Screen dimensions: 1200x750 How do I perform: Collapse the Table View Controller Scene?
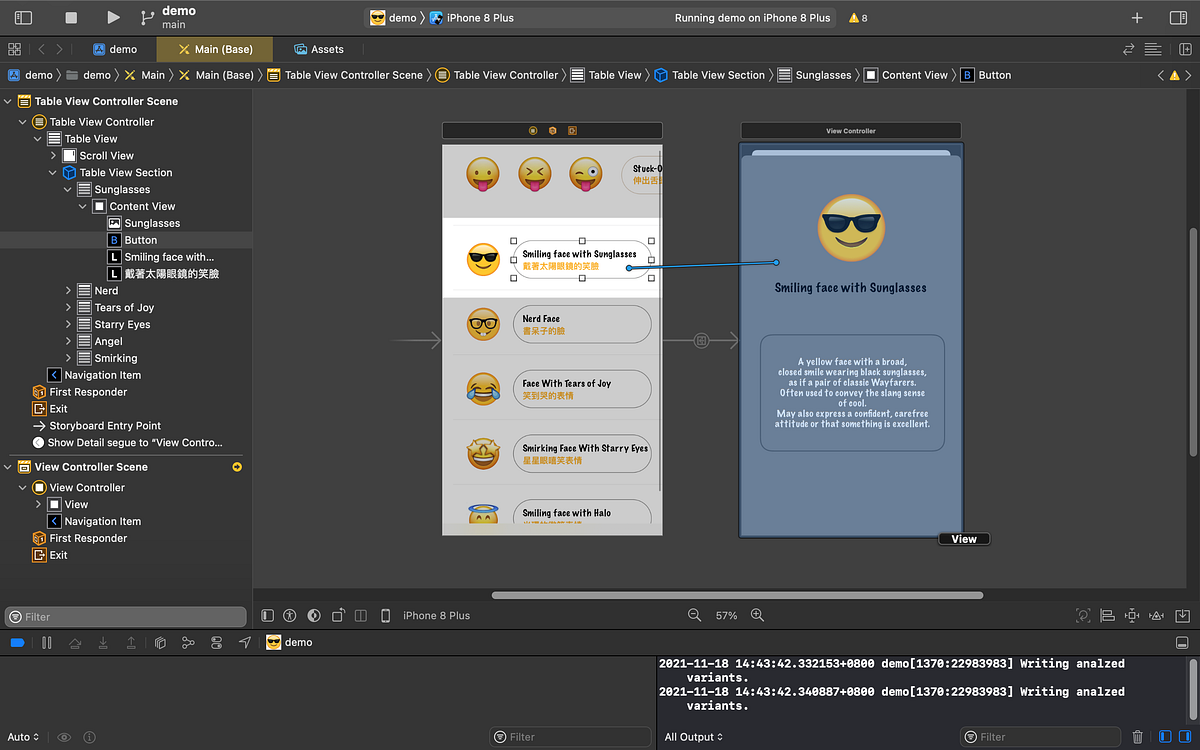coord(8,100)
